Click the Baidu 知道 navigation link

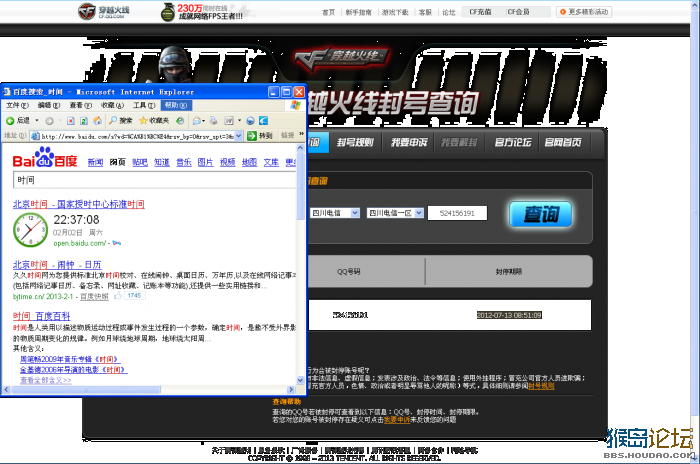pyautogui.click(x=162, y=162)
